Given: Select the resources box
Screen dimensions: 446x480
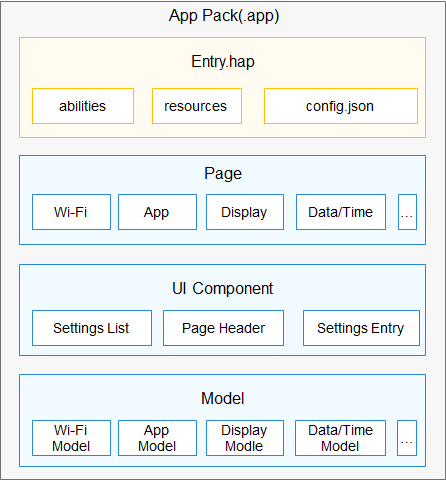Looking at the screenshot, I should pos(197,106).
